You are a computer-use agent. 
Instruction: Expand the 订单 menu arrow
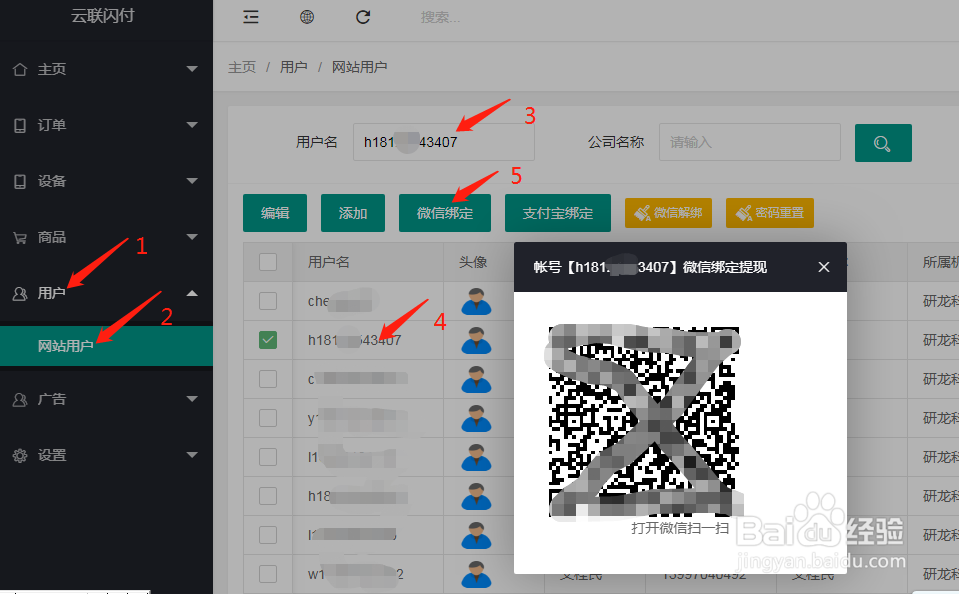(x=192, y=125)
